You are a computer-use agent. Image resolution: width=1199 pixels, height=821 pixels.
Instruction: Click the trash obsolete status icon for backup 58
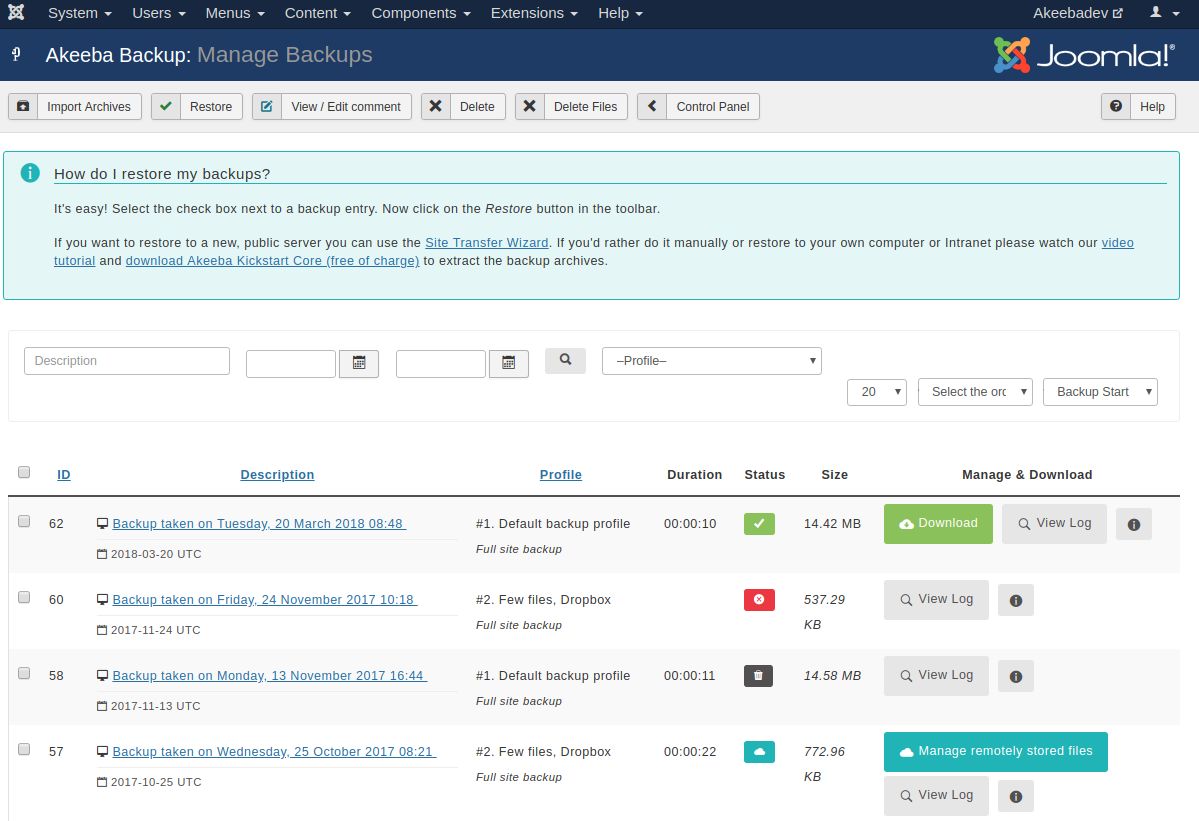759,675
